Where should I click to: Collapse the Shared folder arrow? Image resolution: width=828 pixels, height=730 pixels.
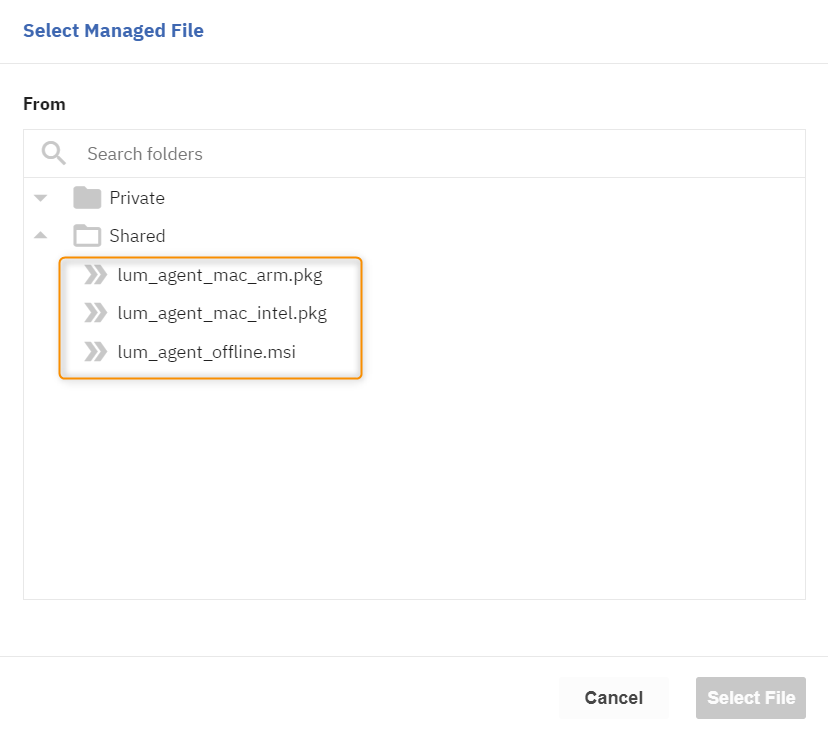coord(41,236)
